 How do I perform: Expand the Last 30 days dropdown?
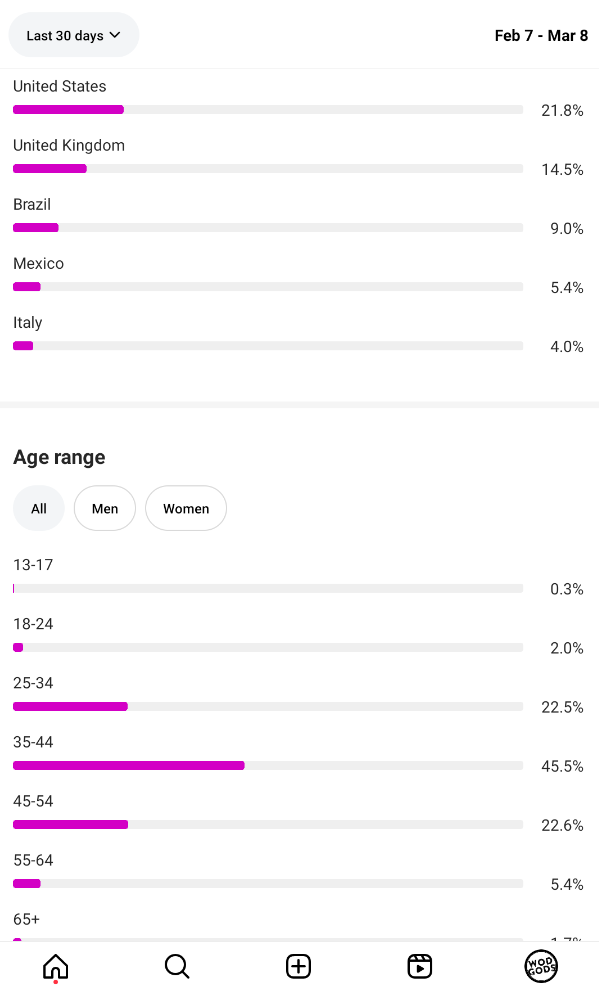coord(74,35)
